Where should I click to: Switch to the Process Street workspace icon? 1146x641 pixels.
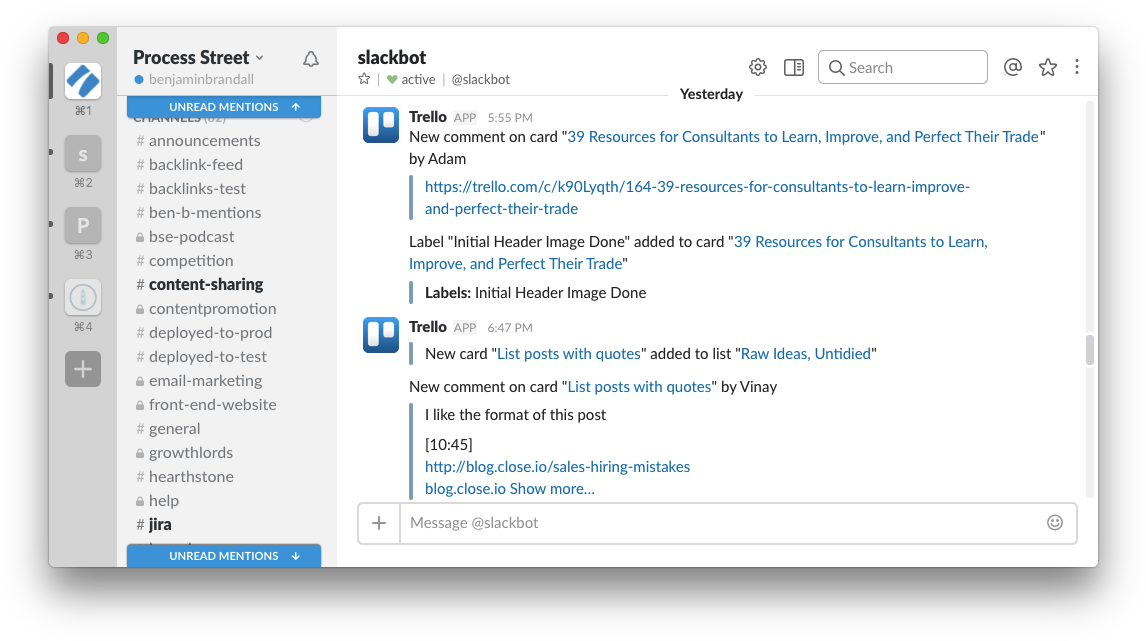coord(83,81)
